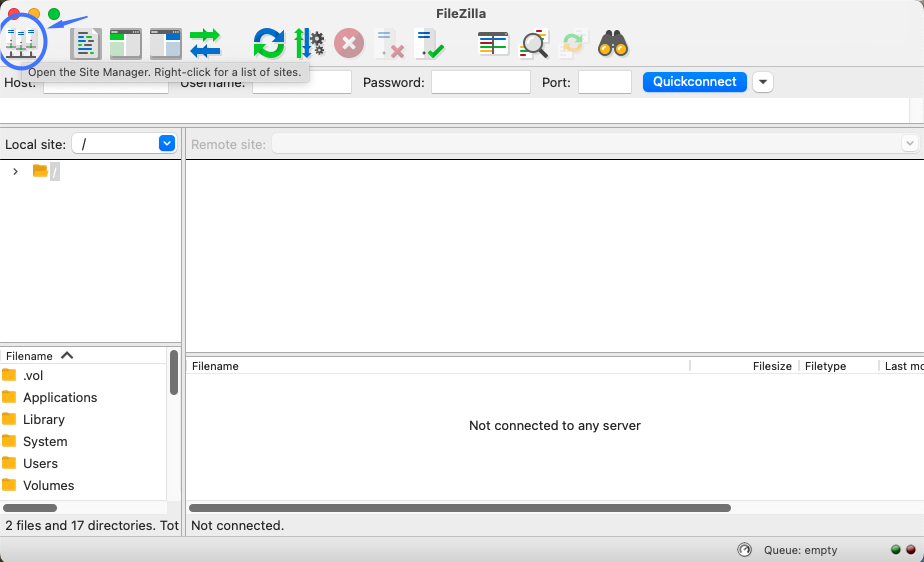Search for files with binoculars icon
Image resolution: width=924 pixels, height=562 pixels.
[x=613, y=44]
